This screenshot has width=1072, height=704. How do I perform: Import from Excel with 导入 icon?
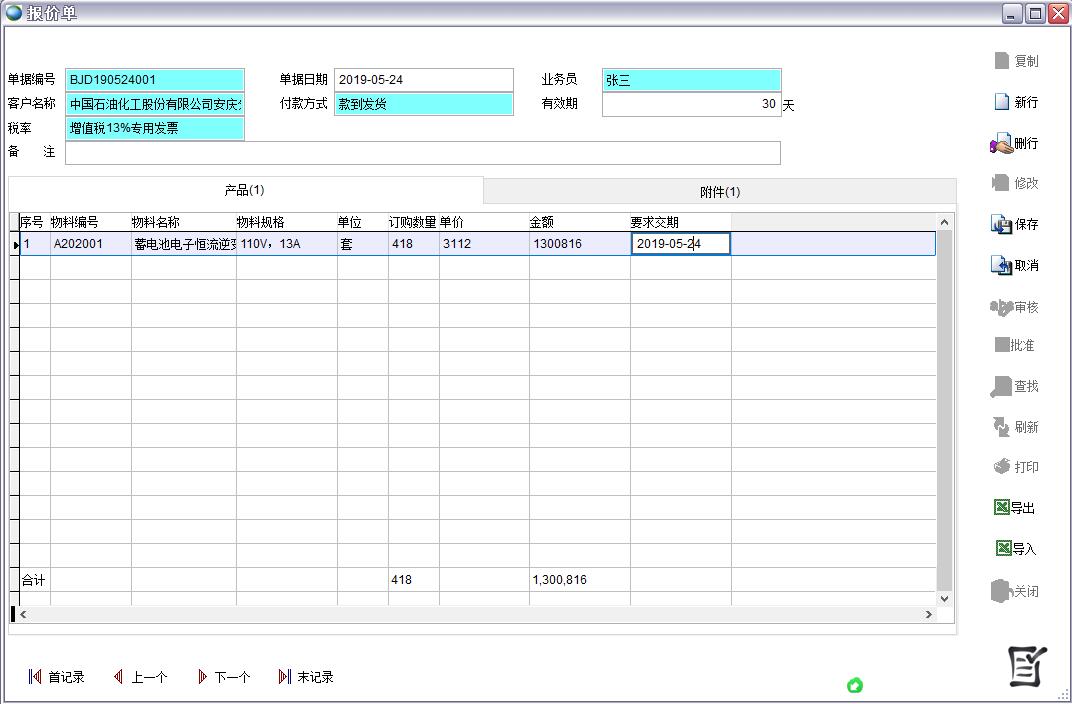click(x=1003, y=549)
